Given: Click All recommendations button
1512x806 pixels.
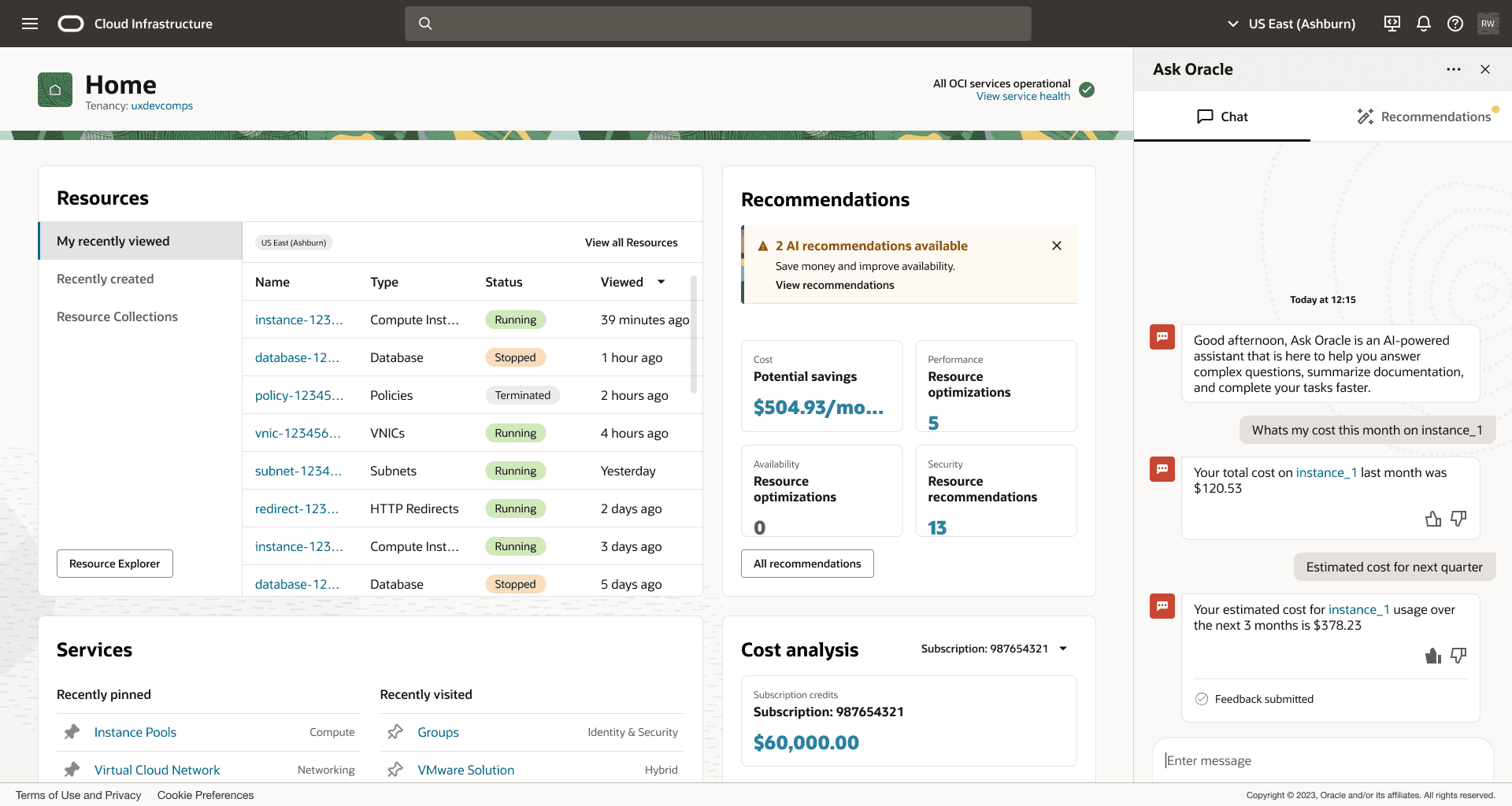Looking at the screenshot, I should (x=807, y=564).
